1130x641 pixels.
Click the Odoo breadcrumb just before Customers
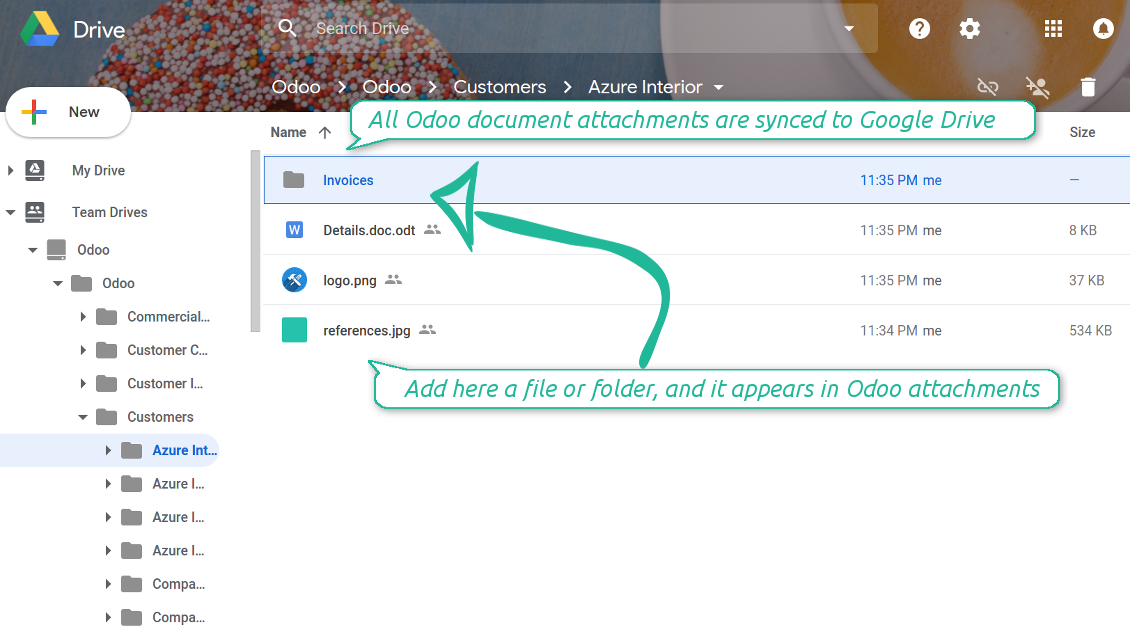click(387, 87)
